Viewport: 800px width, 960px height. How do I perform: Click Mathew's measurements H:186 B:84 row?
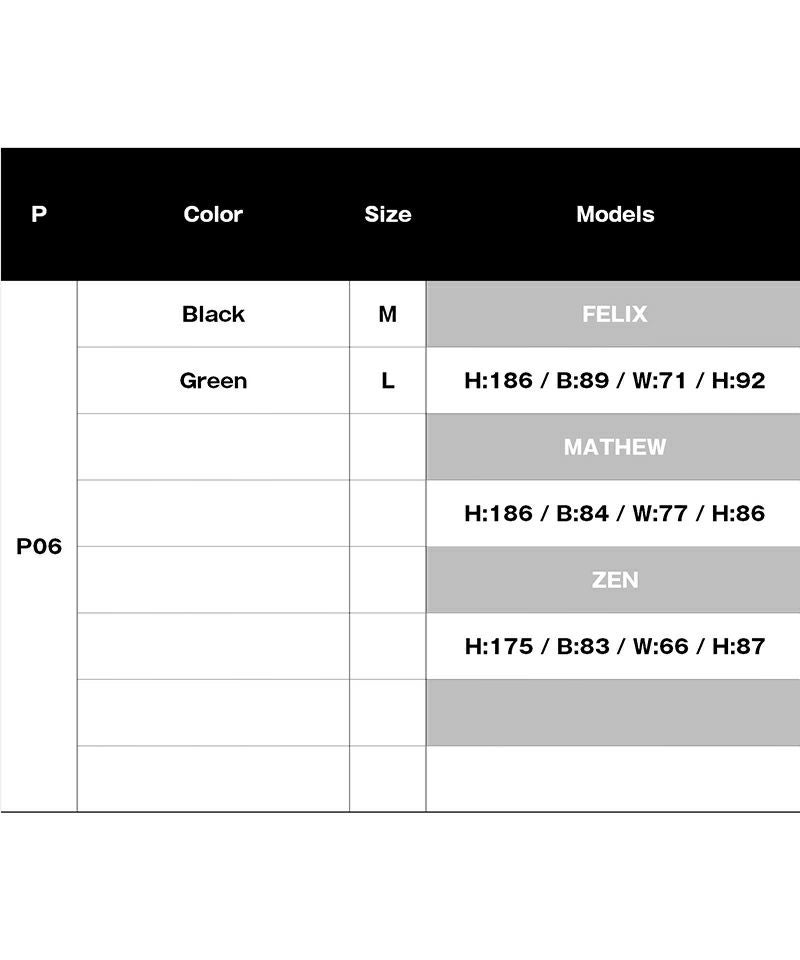(x=614, y=514)
